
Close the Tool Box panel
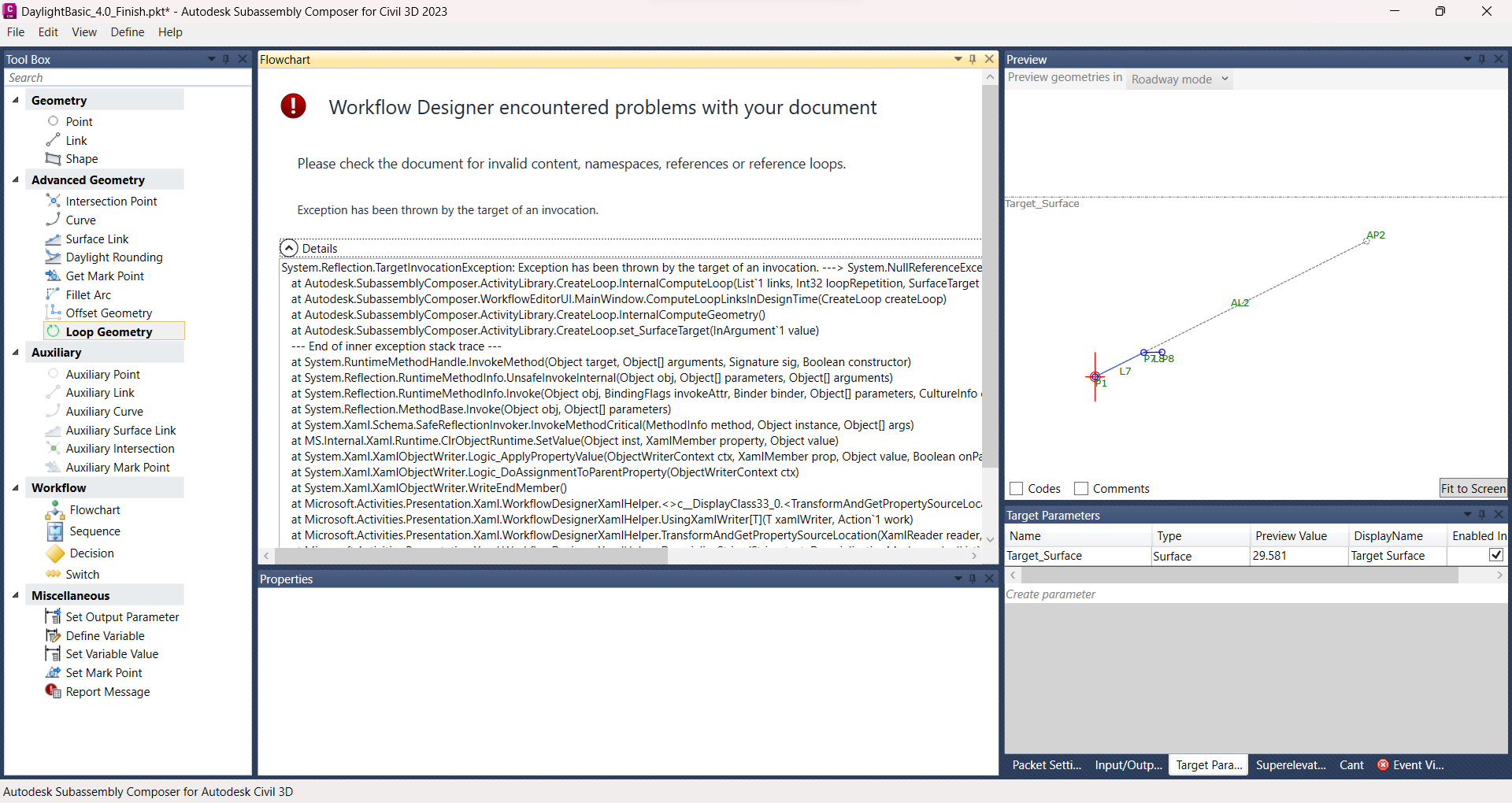pos(243,59)
